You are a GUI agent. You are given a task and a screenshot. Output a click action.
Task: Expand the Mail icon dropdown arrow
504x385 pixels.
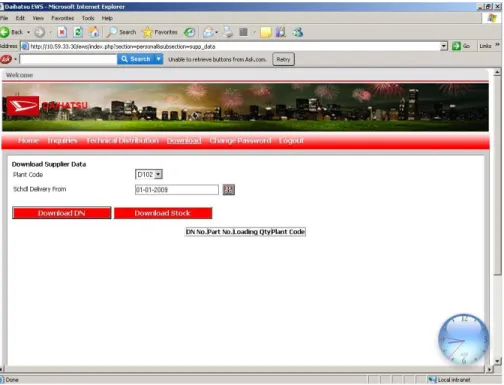pyautogui.click(x=216, y=32)
